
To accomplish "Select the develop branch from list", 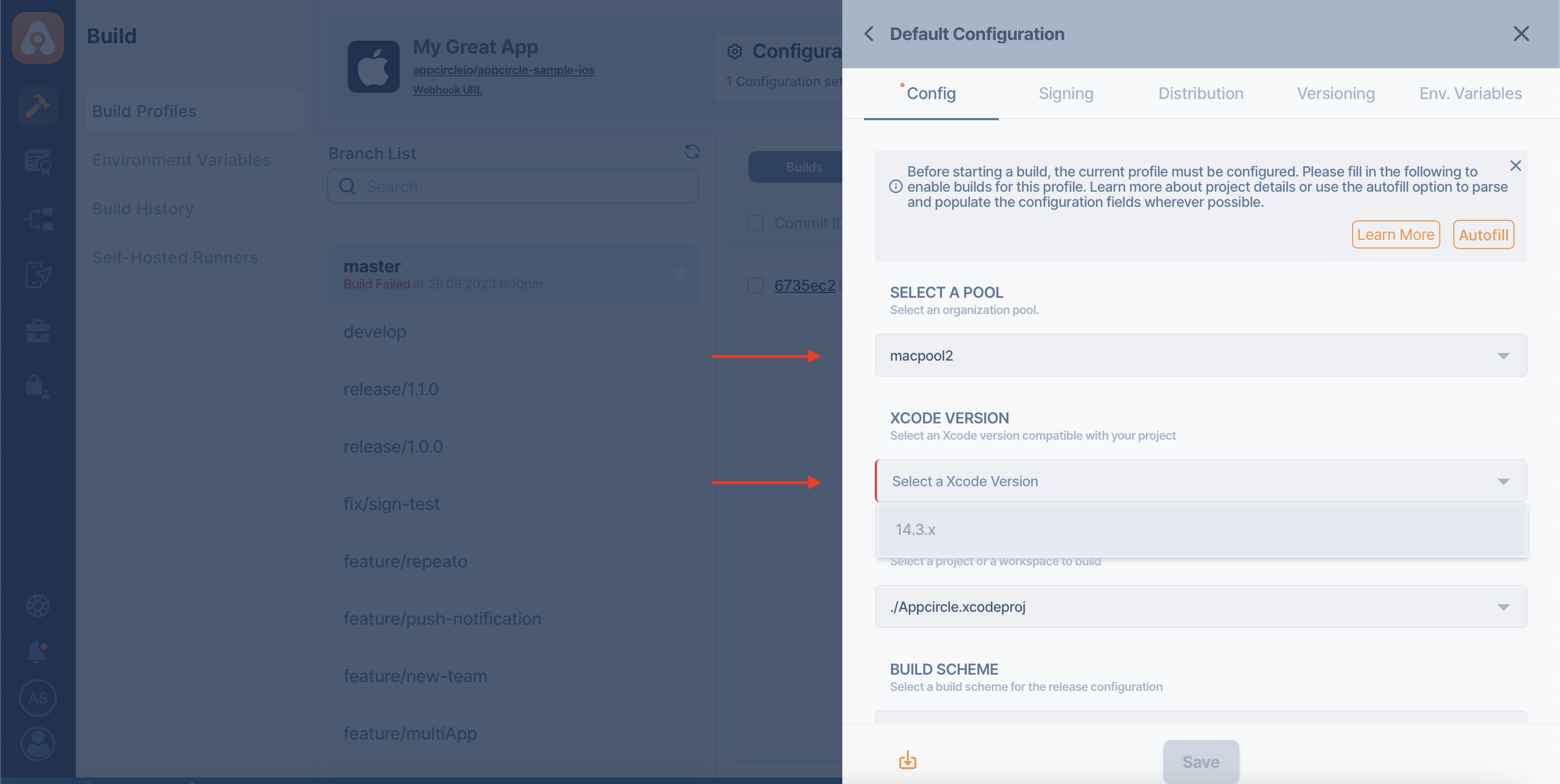I will click(374, 330).
